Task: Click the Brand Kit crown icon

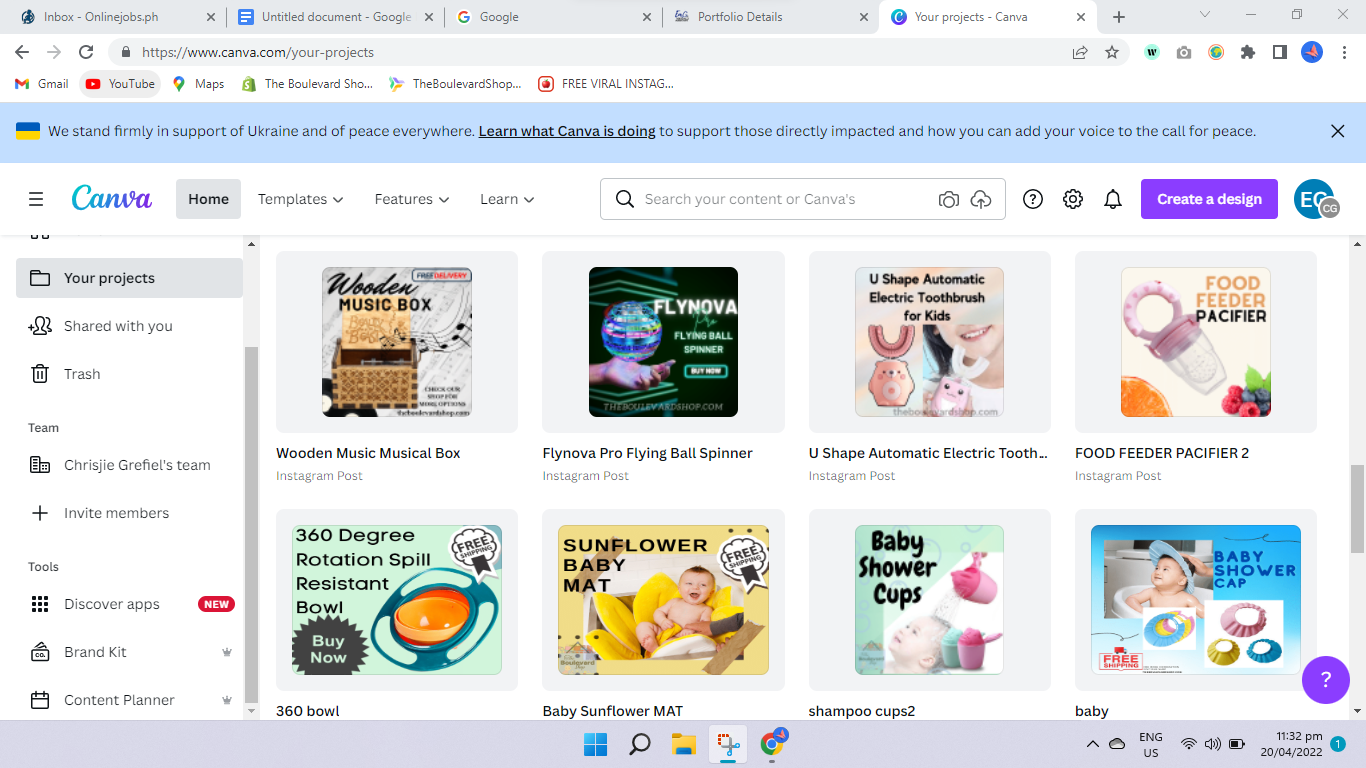Action: point(227,652)
